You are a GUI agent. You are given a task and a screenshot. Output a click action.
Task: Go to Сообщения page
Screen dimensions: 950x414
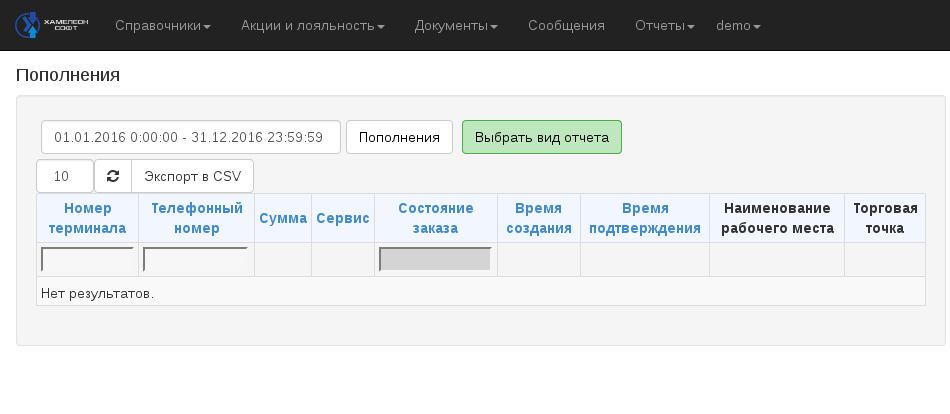(x=566, y=25)
